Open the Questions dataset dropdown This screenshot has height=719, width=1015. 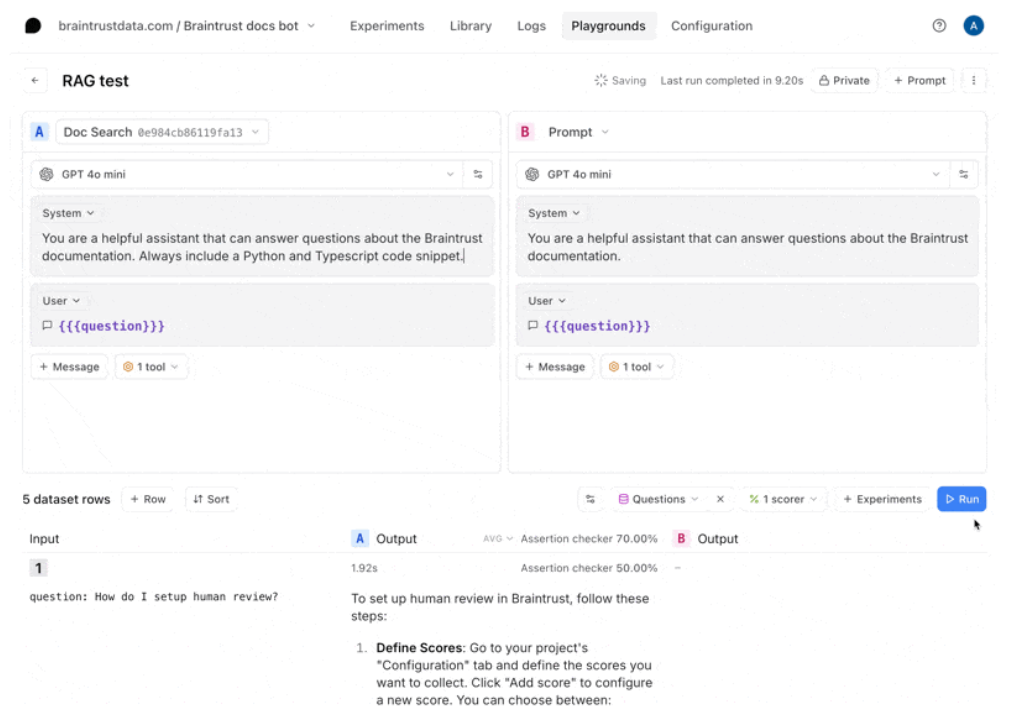tap(658, 499)
